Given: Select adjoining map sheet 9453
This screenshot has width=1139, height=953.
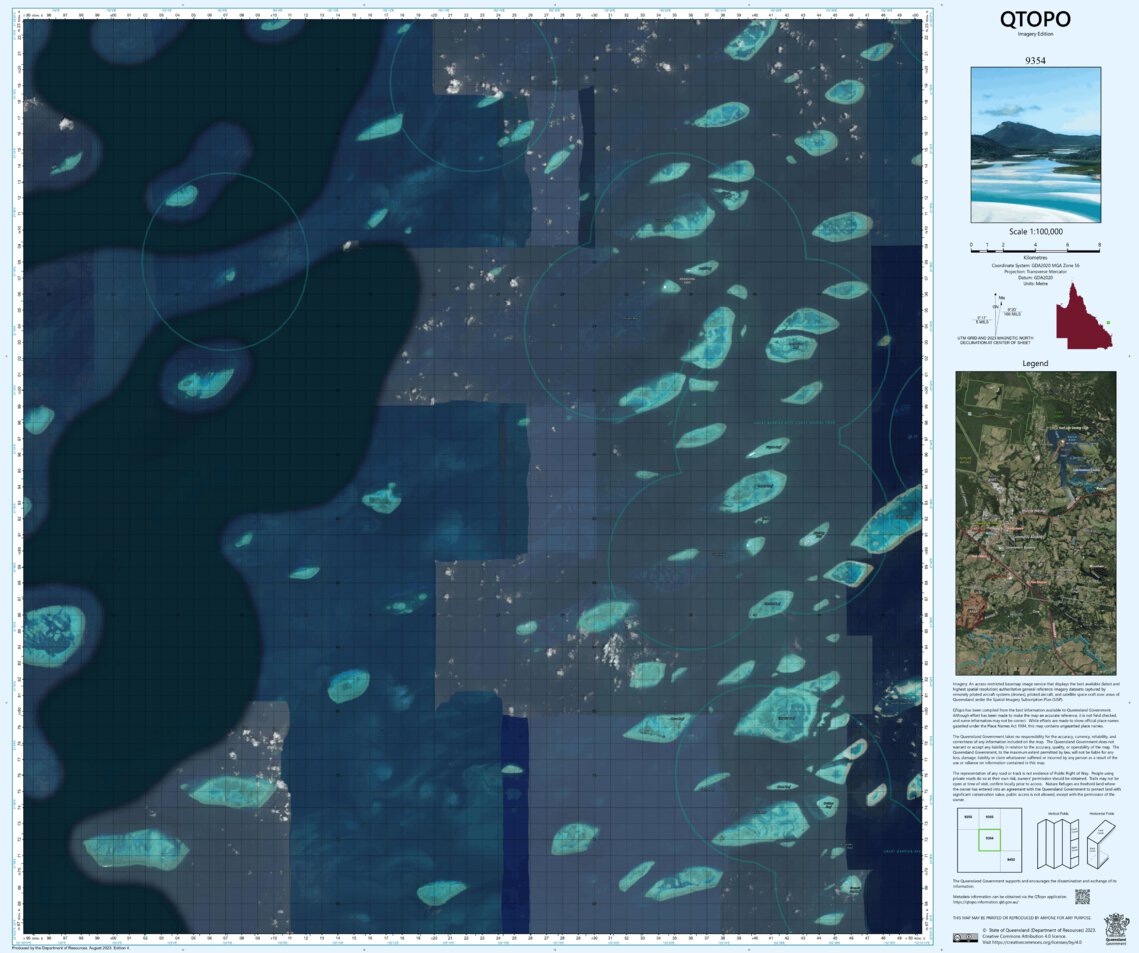Looking at the screenshot, I should click(x=1009, y=858).
